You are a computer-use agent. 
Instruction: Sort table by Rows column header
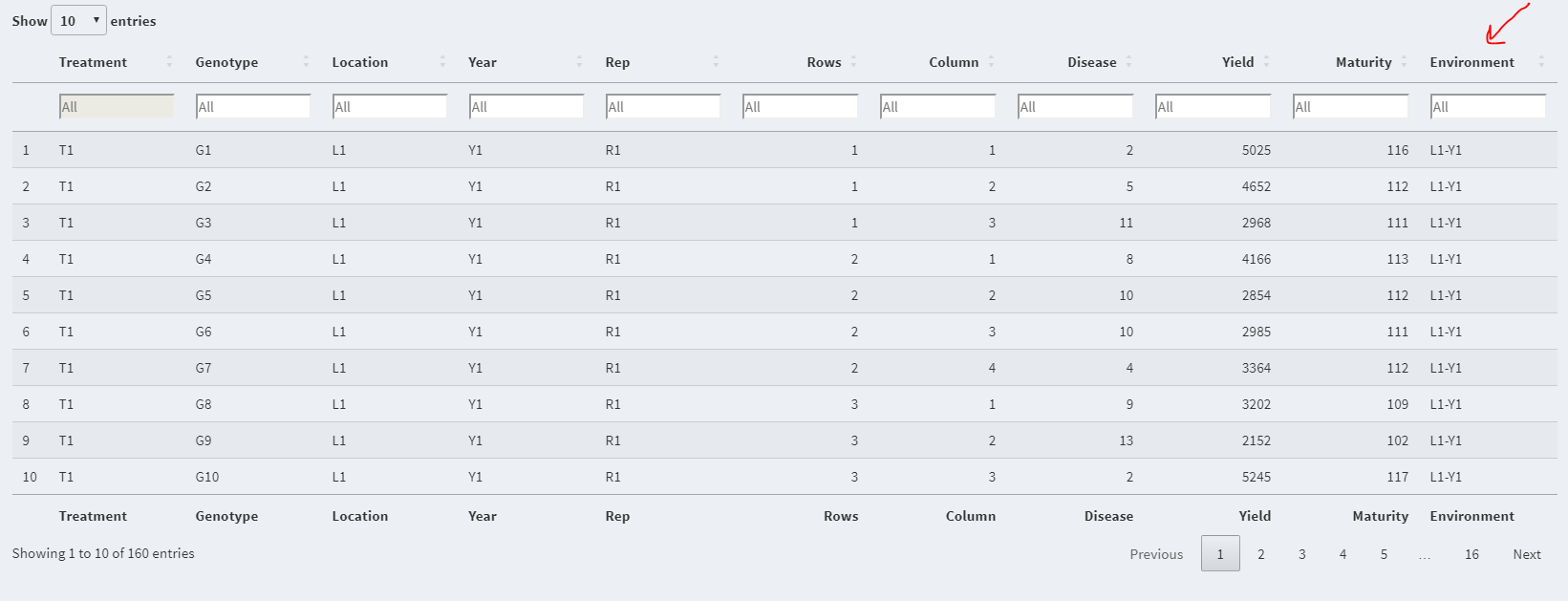(x=824, y=62)
